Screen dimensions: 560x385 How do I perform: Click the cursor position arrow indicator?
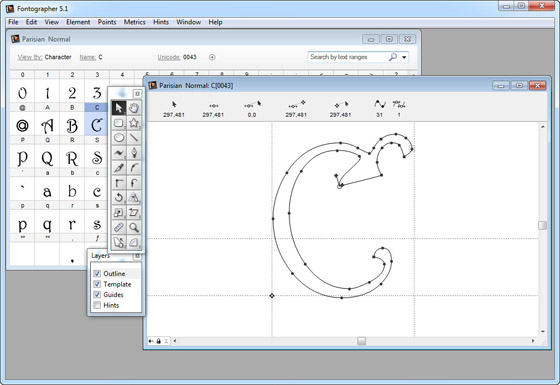tap(174, 104)
